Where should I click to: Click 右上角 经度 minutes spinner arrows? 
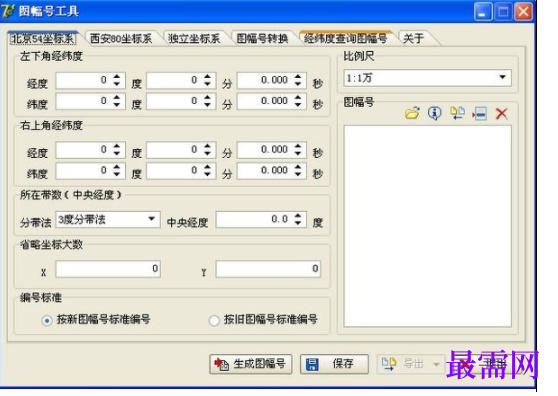pyautogui.click(x=207, y=149)
